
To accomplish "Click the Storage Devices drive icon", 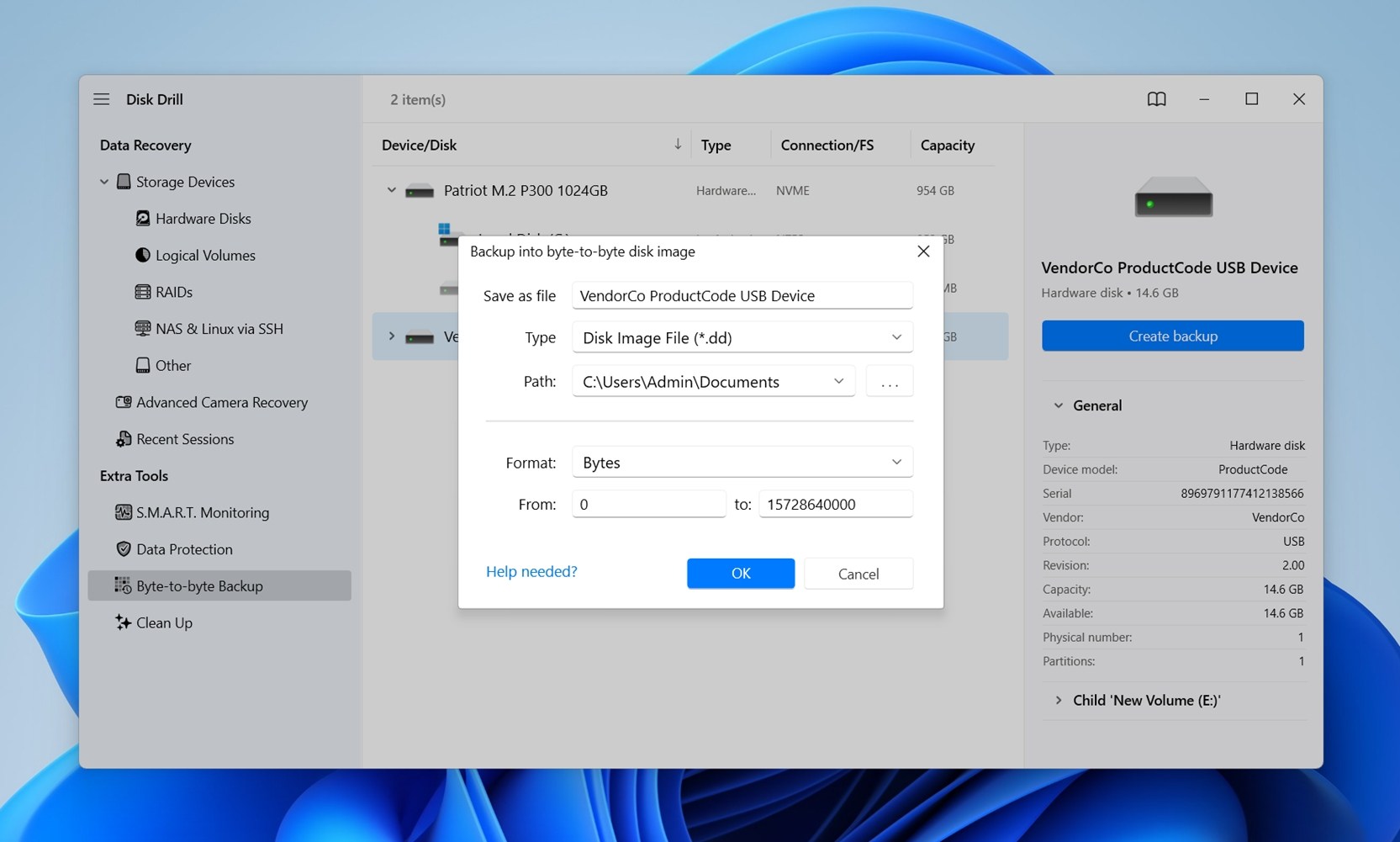I will pyautogui.click(x=124, y=182).
